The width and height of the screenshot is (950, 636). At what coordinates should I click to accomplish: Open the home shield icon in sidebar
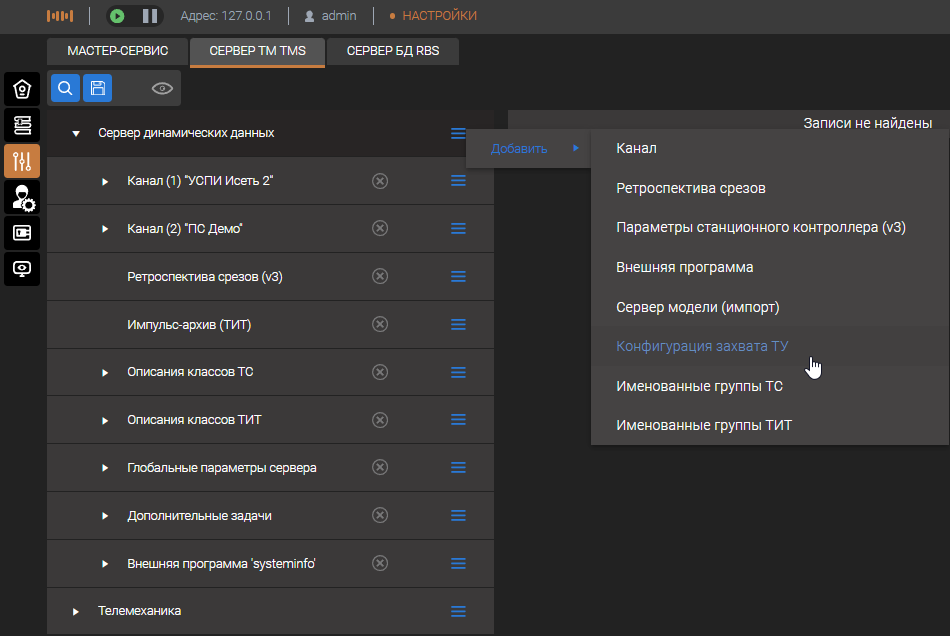[22, 89]
